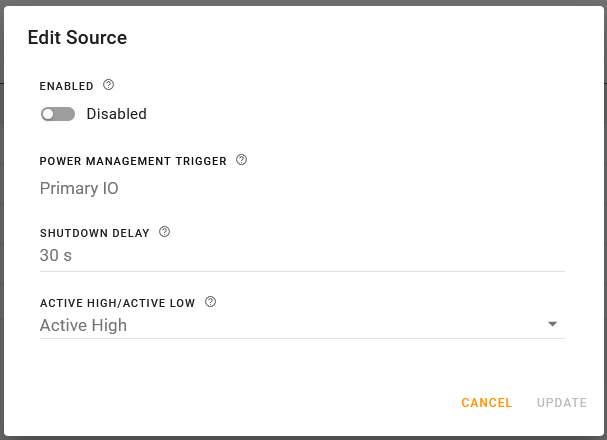Screen dimensions: 607x440
Task: Click the round knob of the Enabled switch
Action: coord(48,114)
